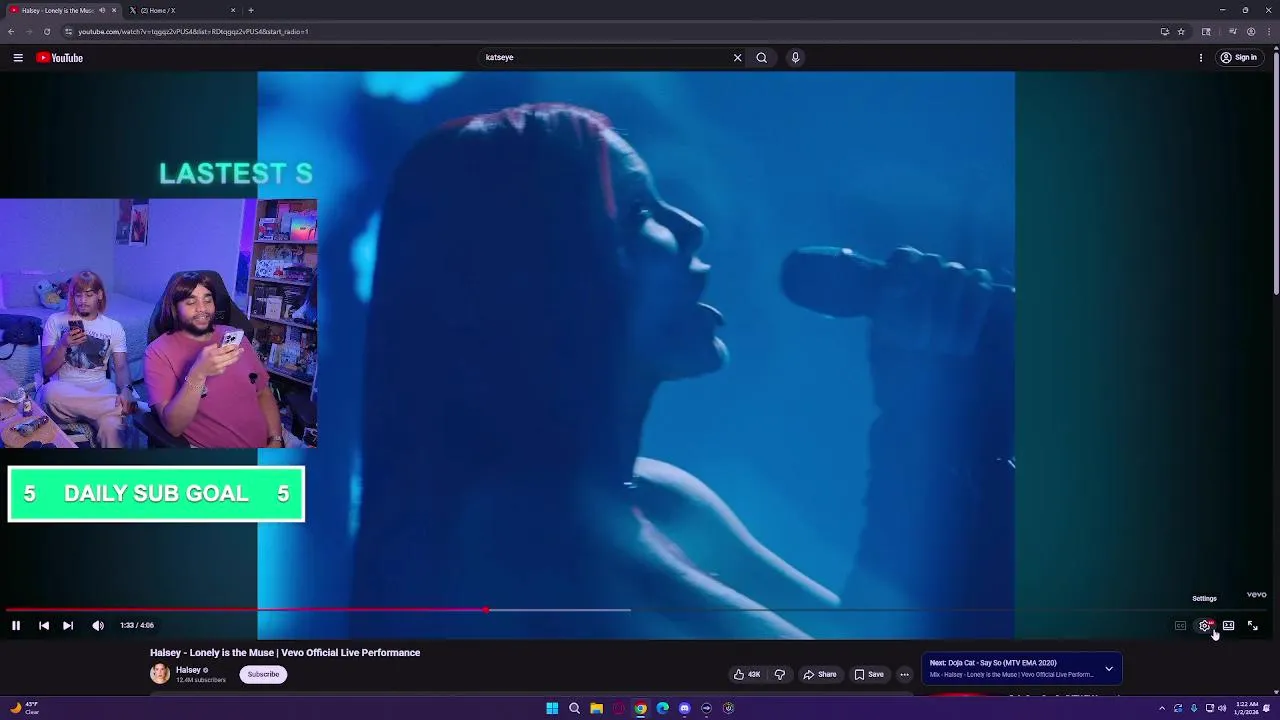Viewport: 1280px width, 720px height.
Task: Close the Home / X tab
Action: tap(233, 10)
